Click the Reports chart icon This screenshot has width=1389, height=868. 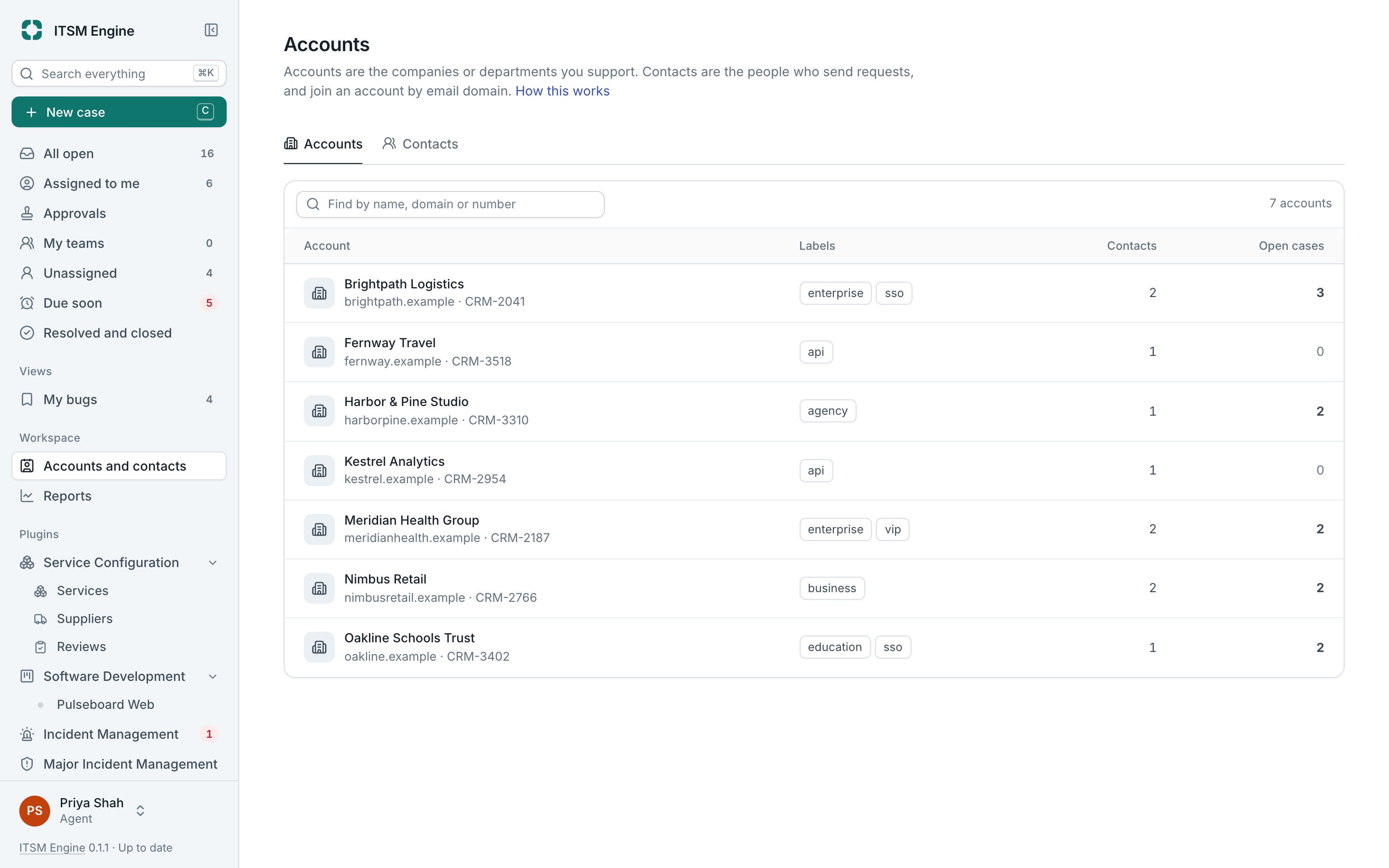coord(27,495)
